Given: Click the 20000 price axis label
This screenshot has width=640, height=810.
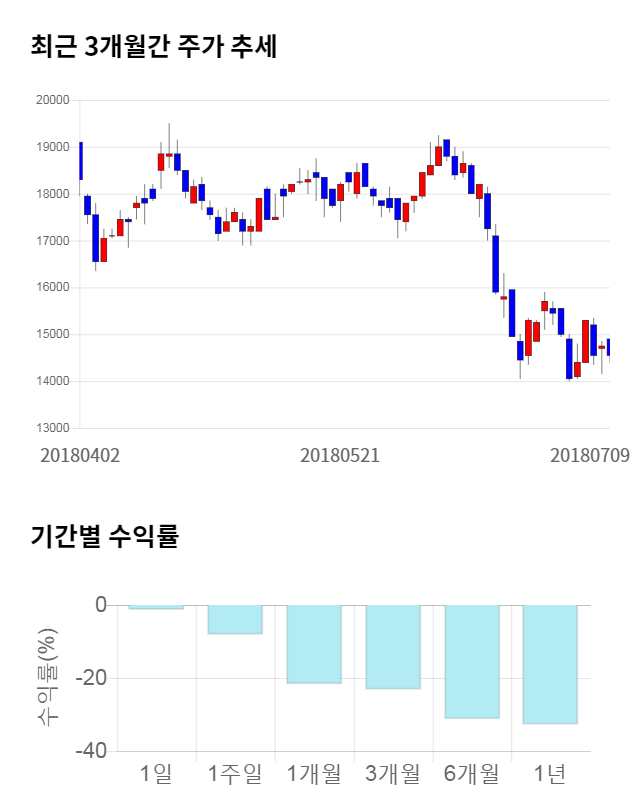Looking at the screenshot, I should click(x=51, y=100).
